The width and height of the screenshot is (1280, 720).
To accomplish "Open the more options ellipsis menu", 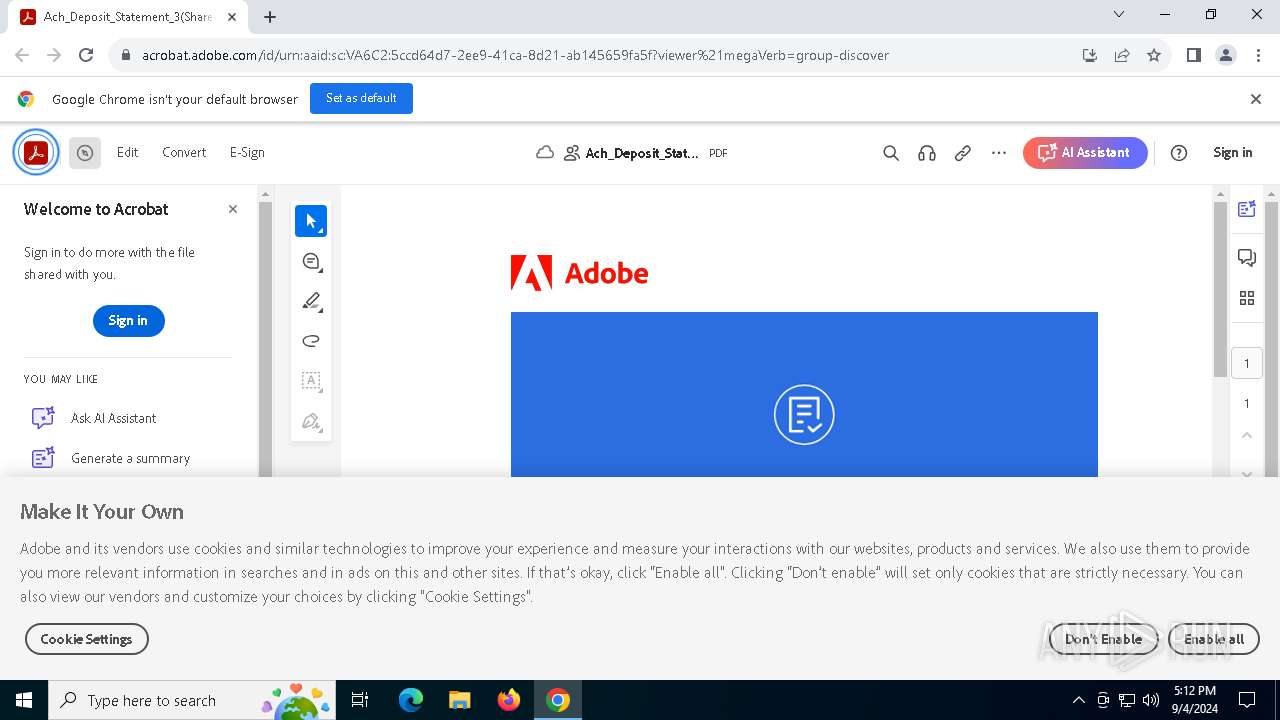I will [999, 153].
